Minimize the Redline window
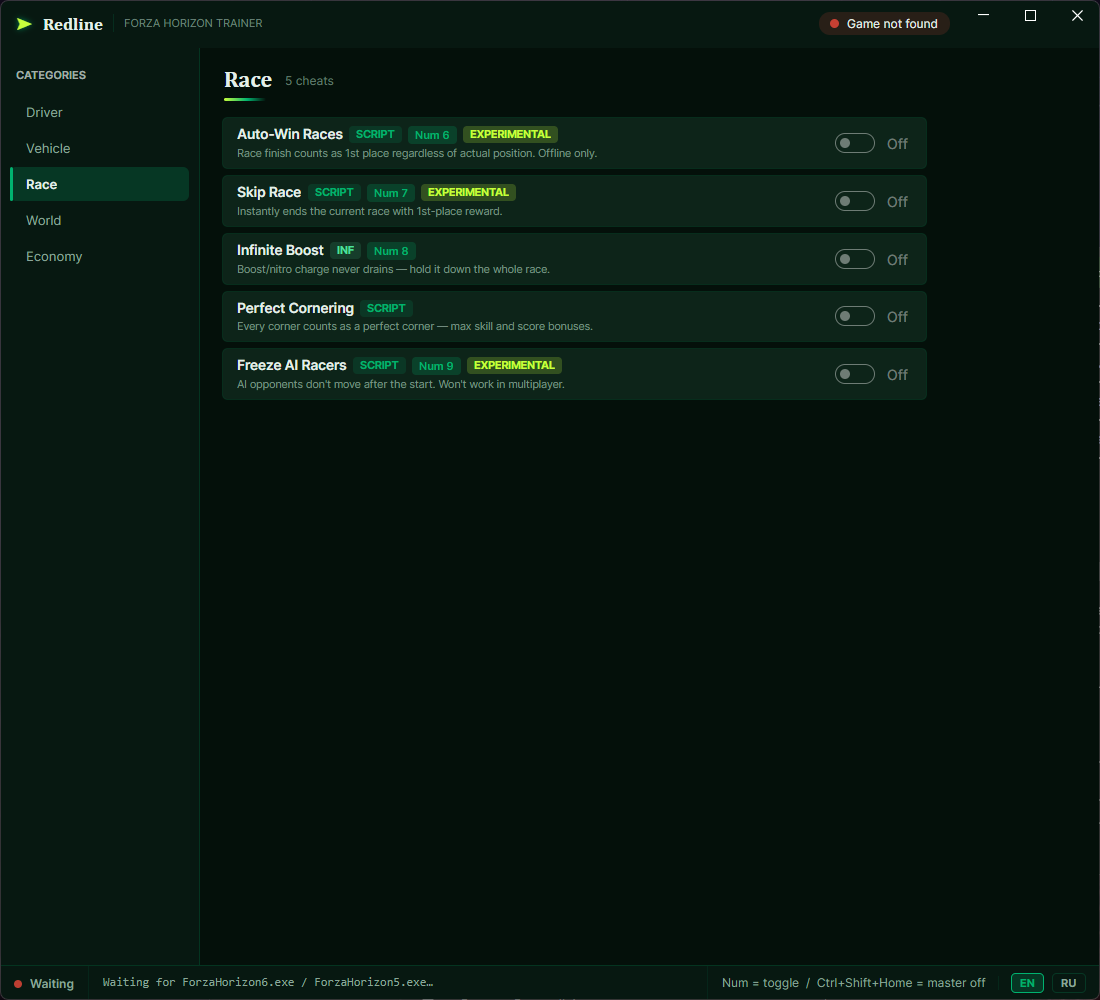The width and height of the screenshot is (1100, 1000). pos(984,15)
